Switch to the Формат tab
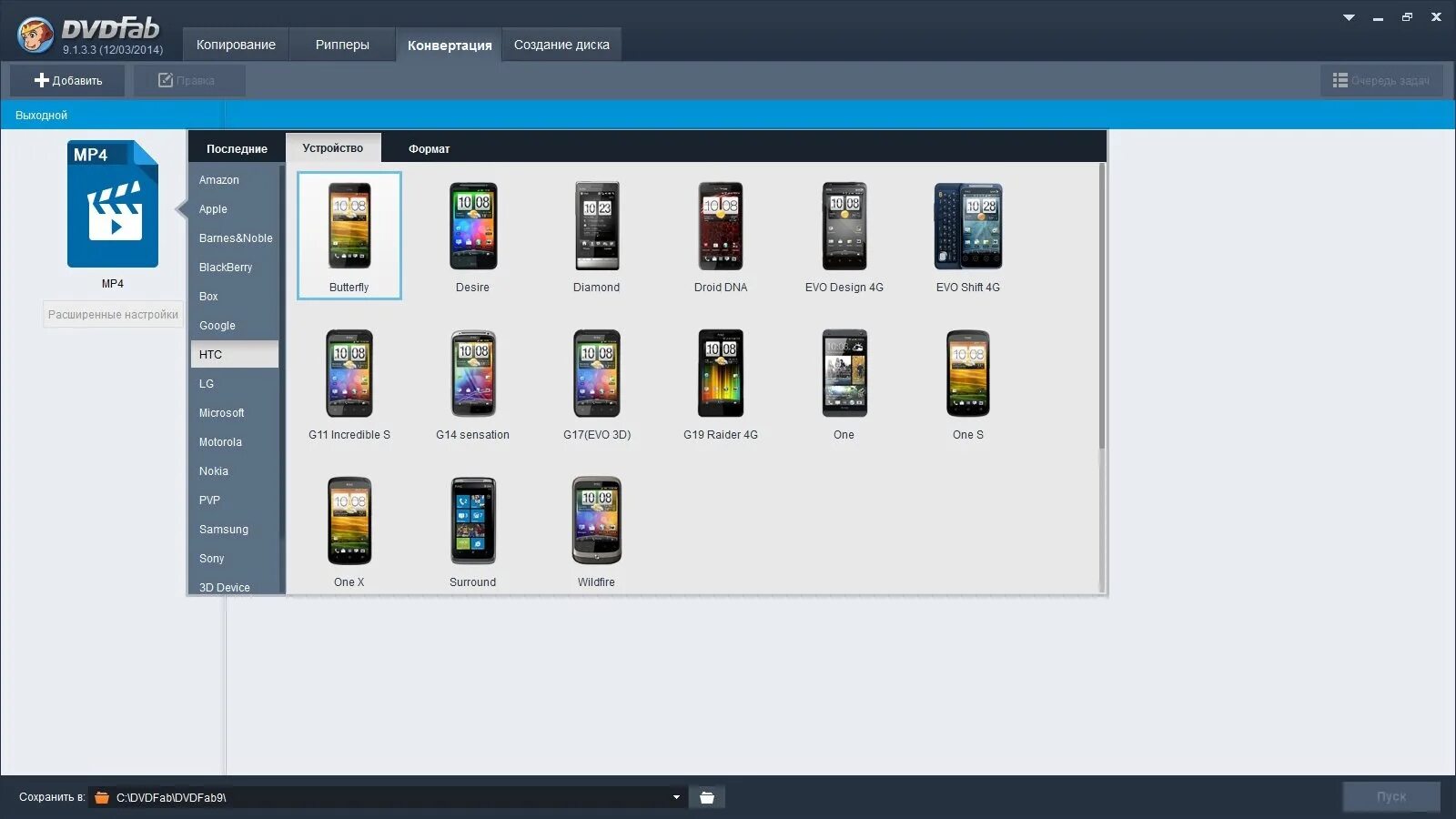The width and height of the screenshot is (1456, 819). pyautogui.click(x=429, y=148)
